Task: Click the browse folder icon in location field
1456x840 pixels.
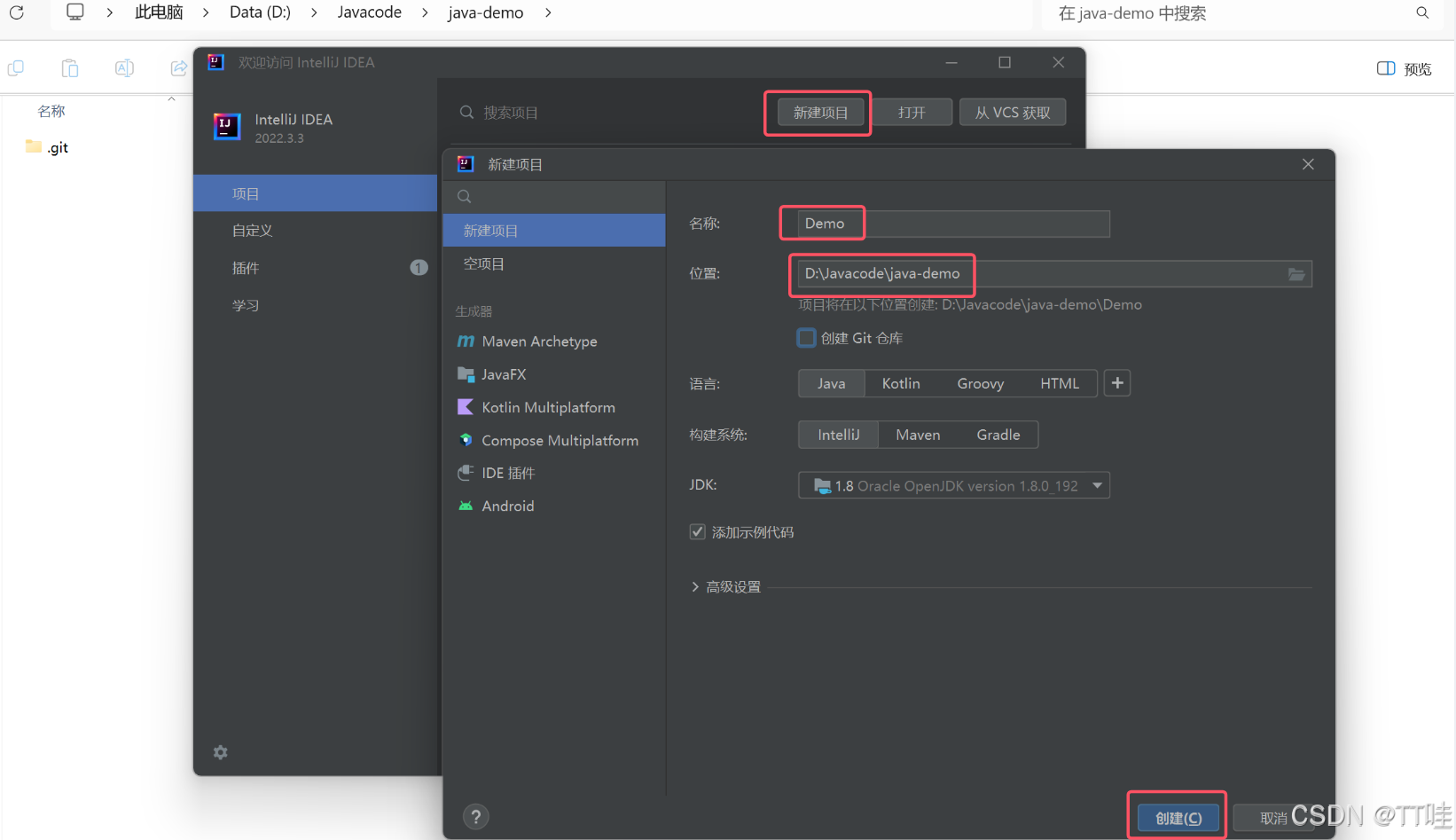Action: point(1296,274)
